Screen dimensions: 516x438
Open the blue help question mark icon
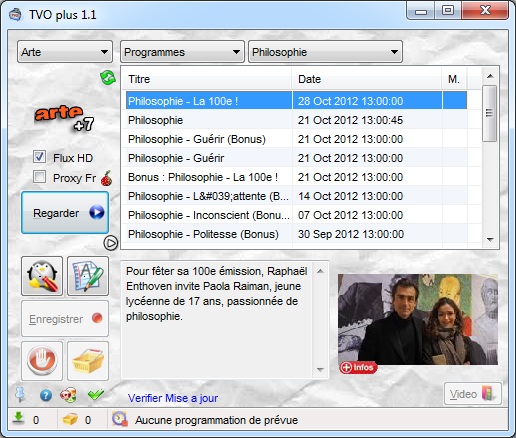[46, 396]
